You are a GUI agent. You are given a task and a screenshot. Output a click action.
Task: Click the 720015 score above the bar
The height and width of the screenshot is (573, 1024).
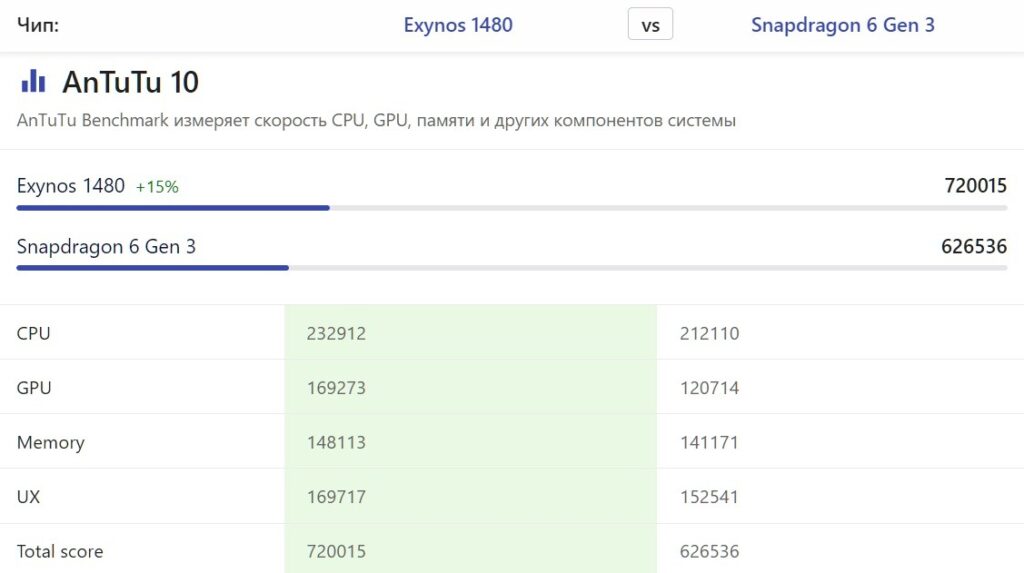tap(975, 186)
